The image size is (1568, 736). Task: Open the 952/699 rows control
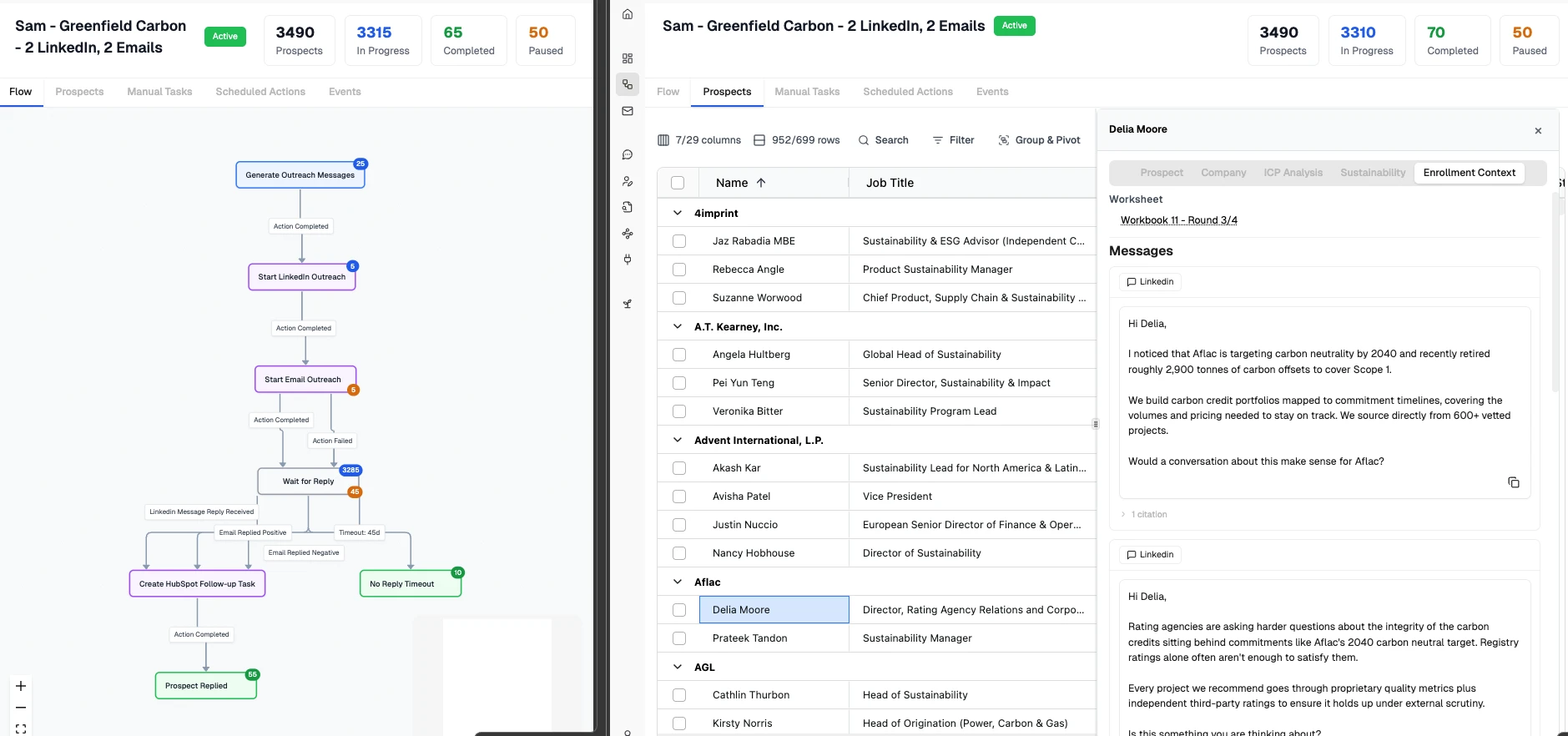[797, 140]
